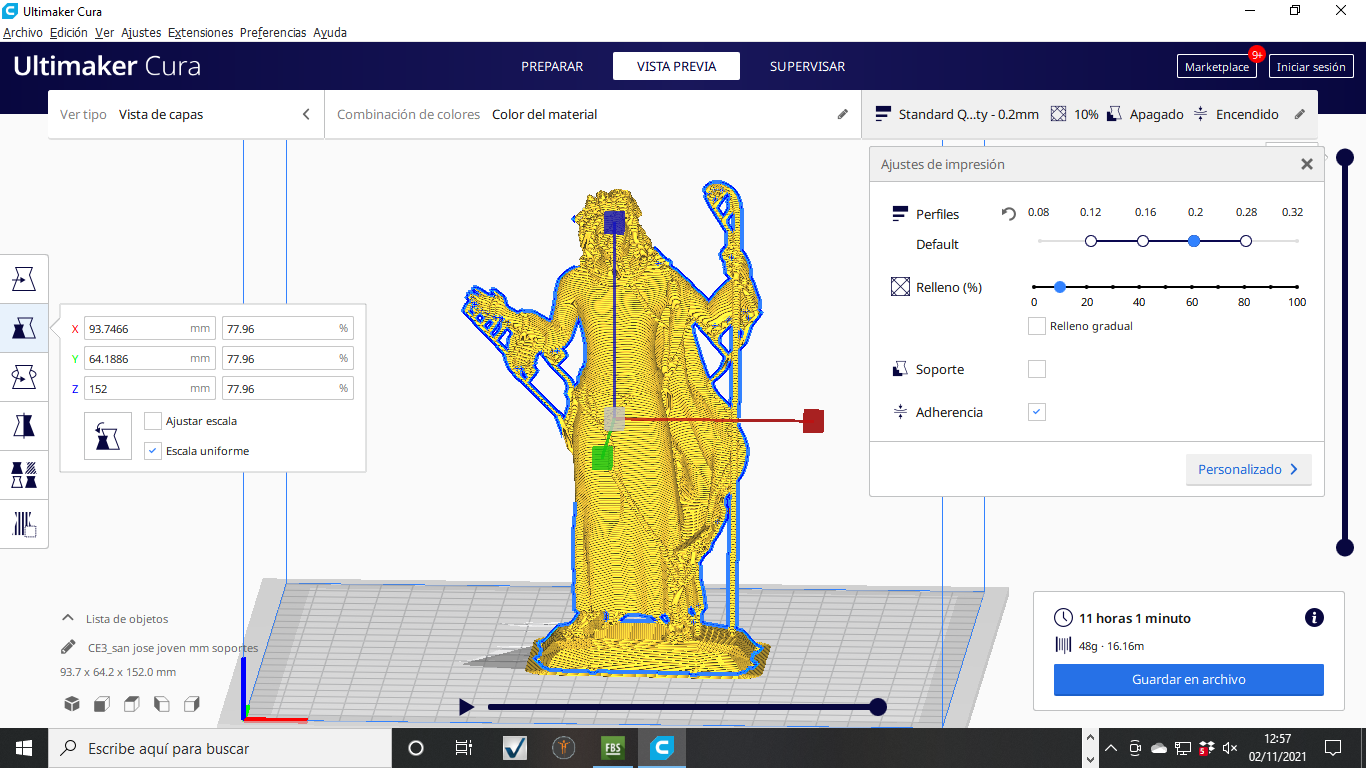Edit color scheme with pencil icon
This screenshot has width=1366, height=768.
[x=843, y=114]
